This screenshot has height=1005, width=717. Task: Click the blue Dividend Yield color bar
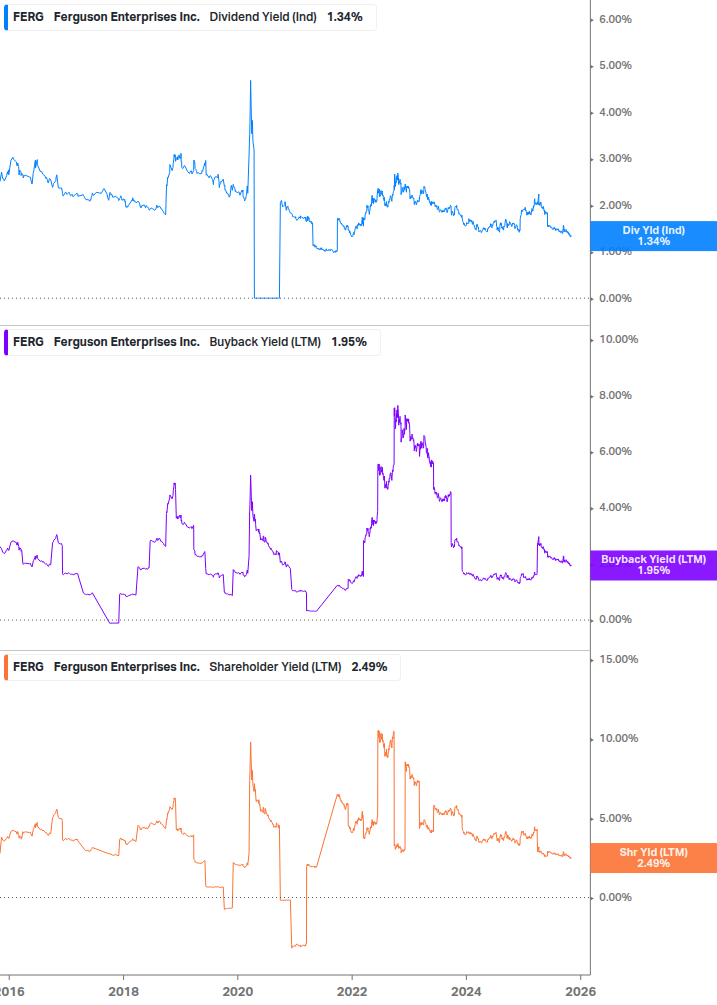pyautogui.click(x=7, y=17)
